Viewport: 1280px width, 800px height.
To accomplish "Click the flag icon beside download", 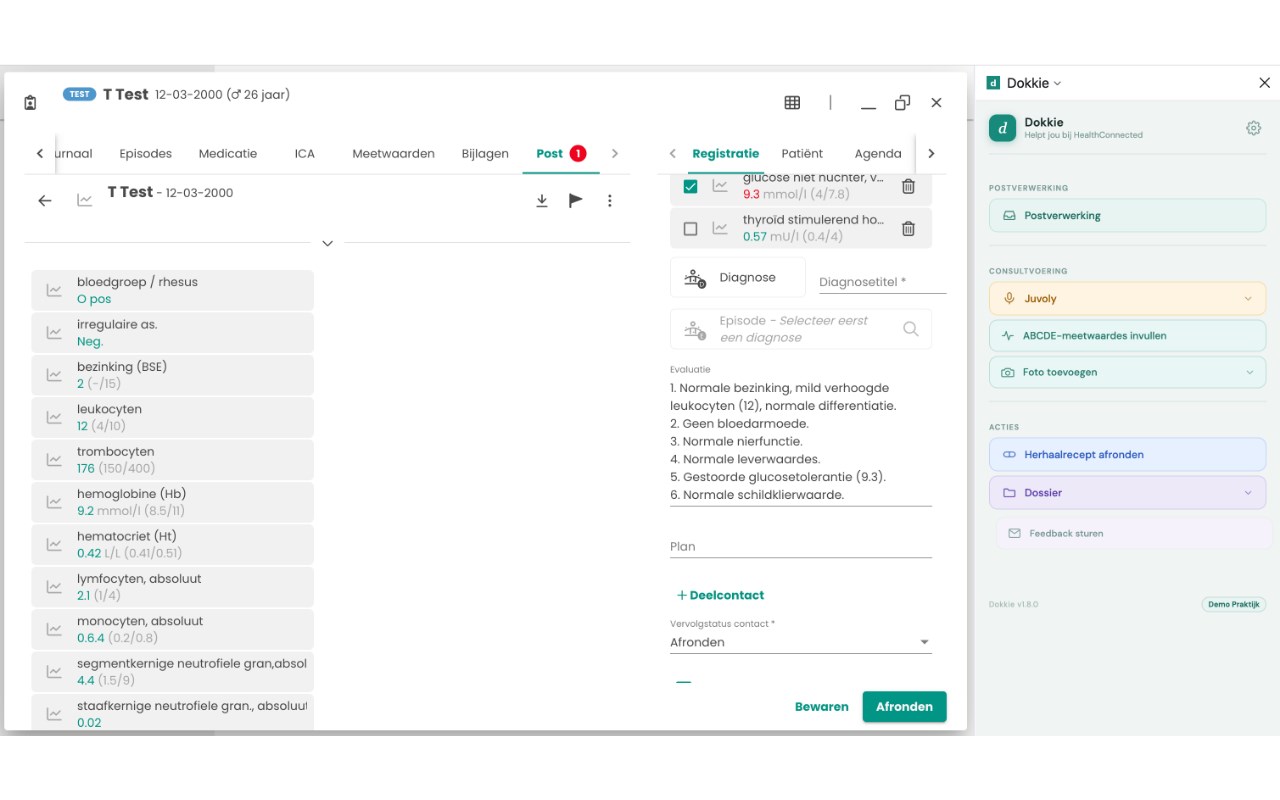I will point(576,201).
